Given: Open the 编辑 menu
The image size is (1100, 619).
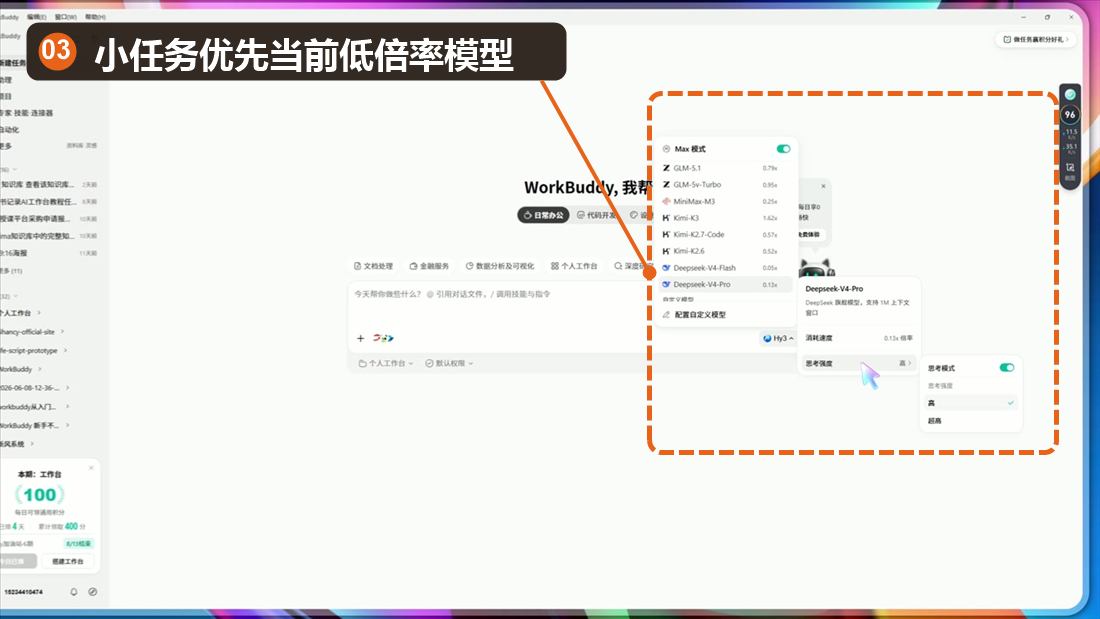Looking at the screenshot, I should (36, 17).
